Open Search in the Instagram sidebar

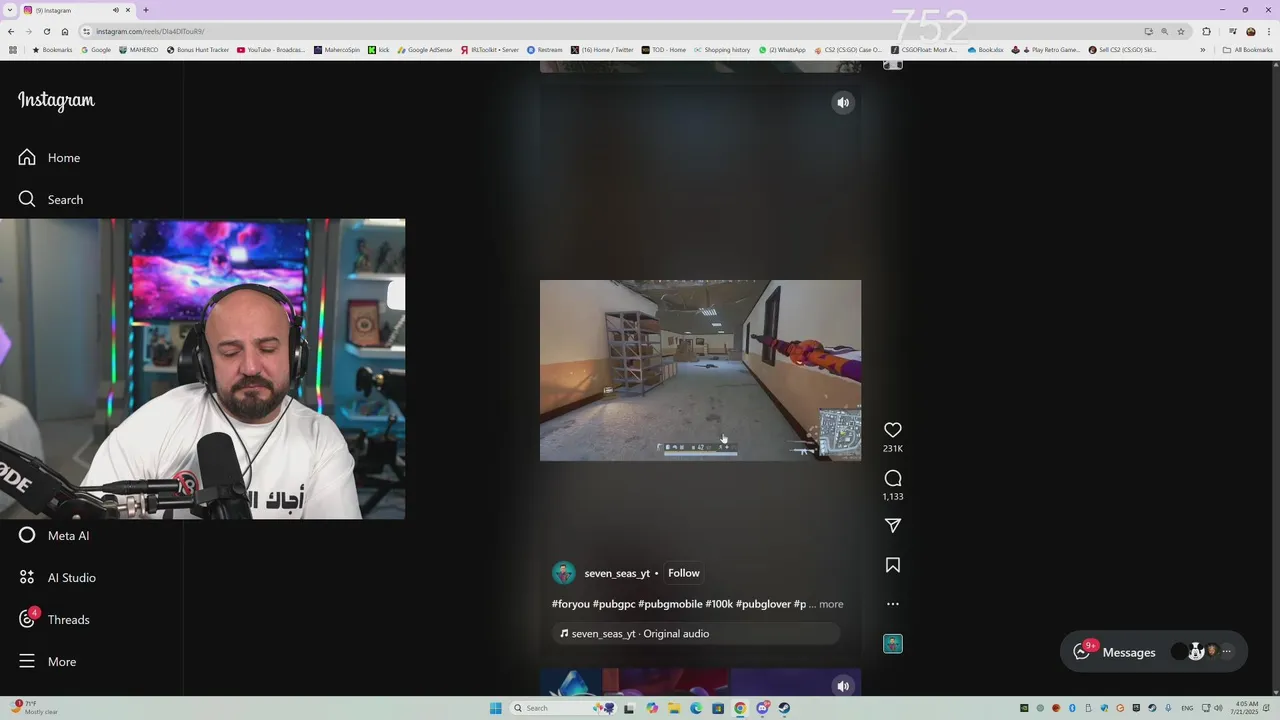(x=50, y=200)
